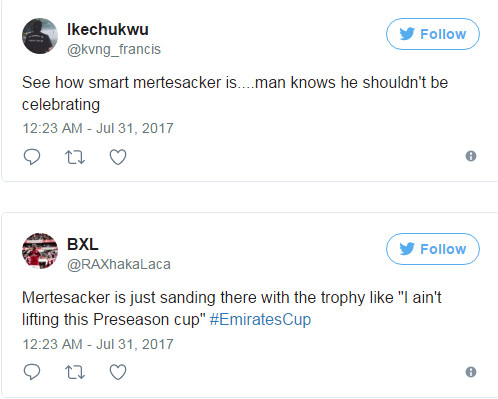
Task: Open info icon on BXL's tweet
Action: 471,372
